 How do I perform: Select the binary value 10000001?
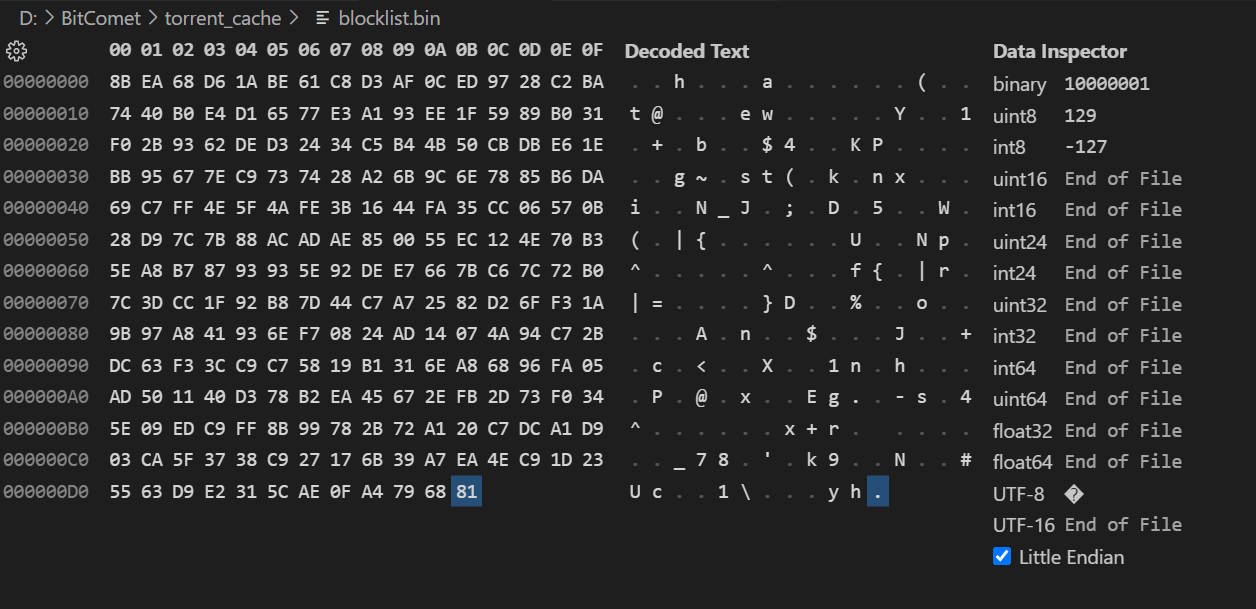[x=1106, y=83]
